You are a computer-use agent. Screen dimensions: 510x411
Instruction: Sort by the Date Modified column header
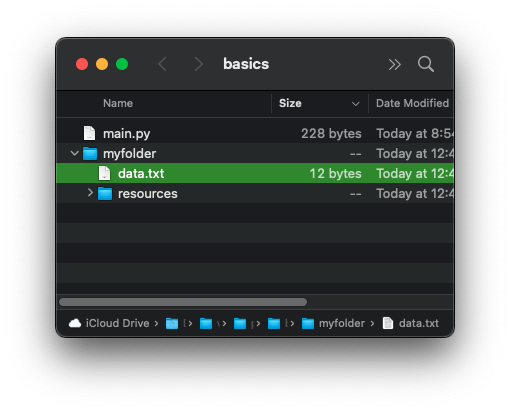[412, 103]
